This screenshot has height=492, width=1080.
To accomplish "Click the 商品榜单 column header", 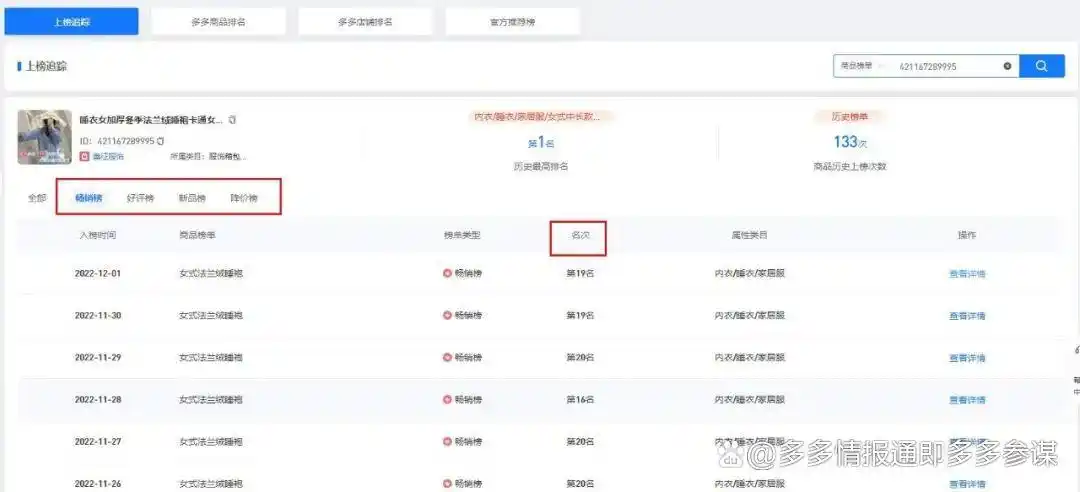I will (x=197, y=235).
